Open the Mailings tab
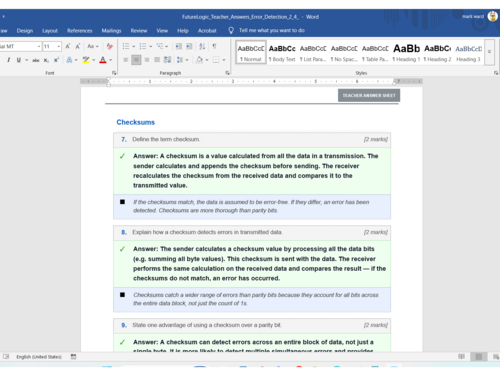 pos(111,31)
